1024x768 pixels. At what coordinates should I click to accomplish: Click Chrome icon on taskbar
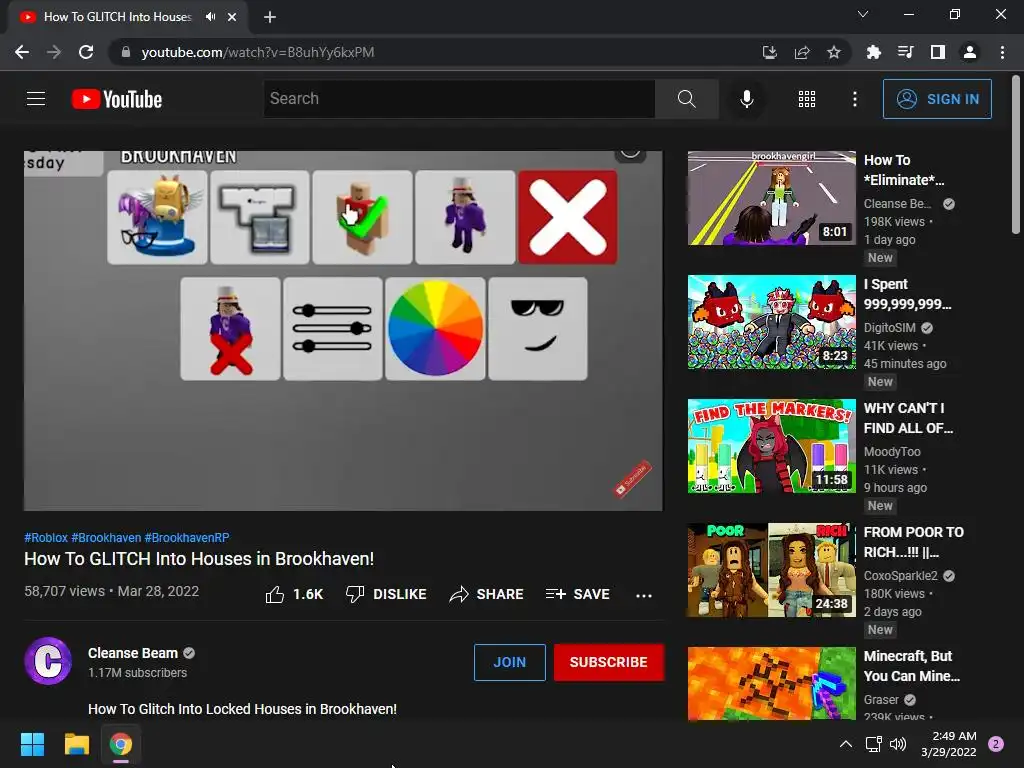click(121, 744)
